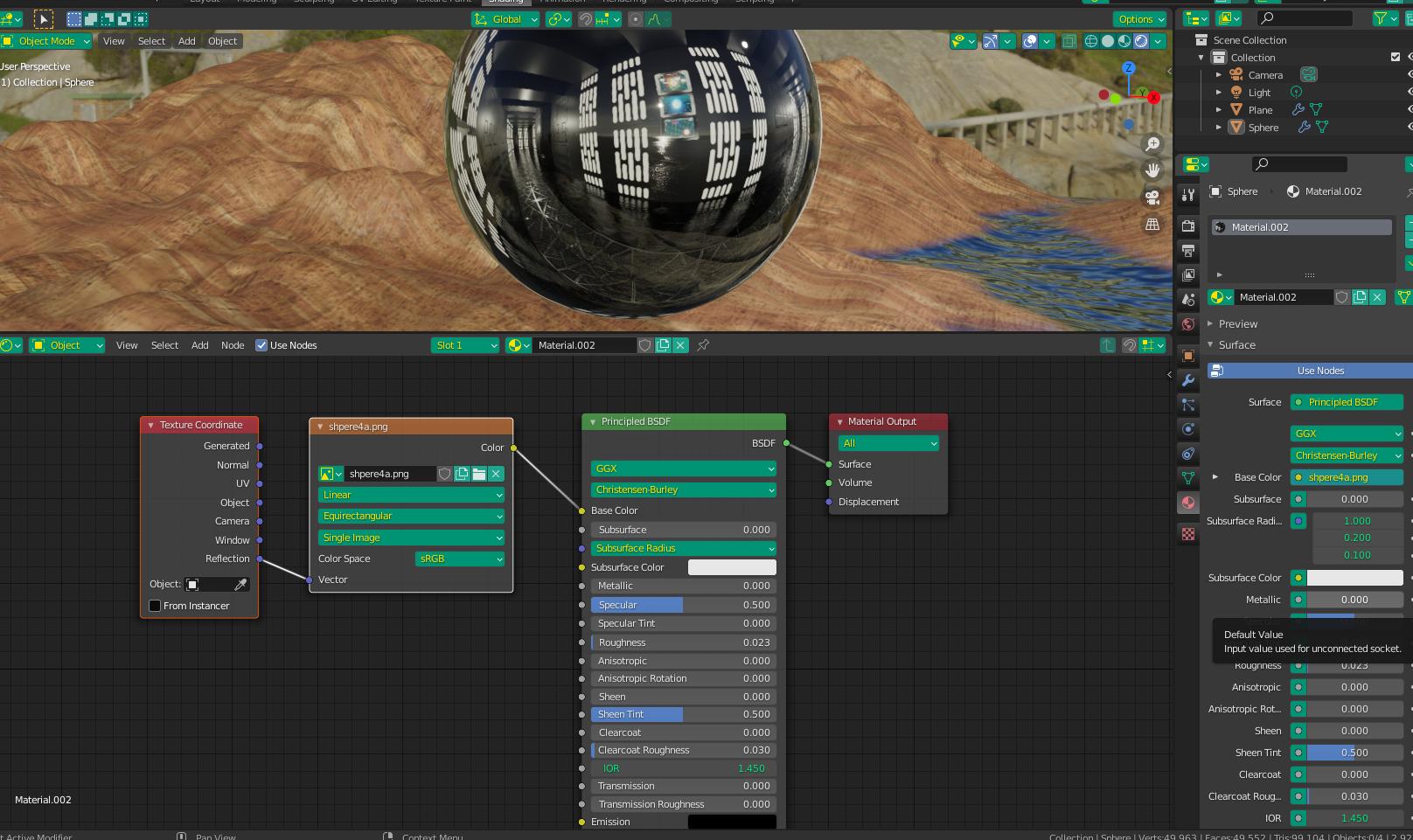Open Object Mode dropdown

point(46,41)
